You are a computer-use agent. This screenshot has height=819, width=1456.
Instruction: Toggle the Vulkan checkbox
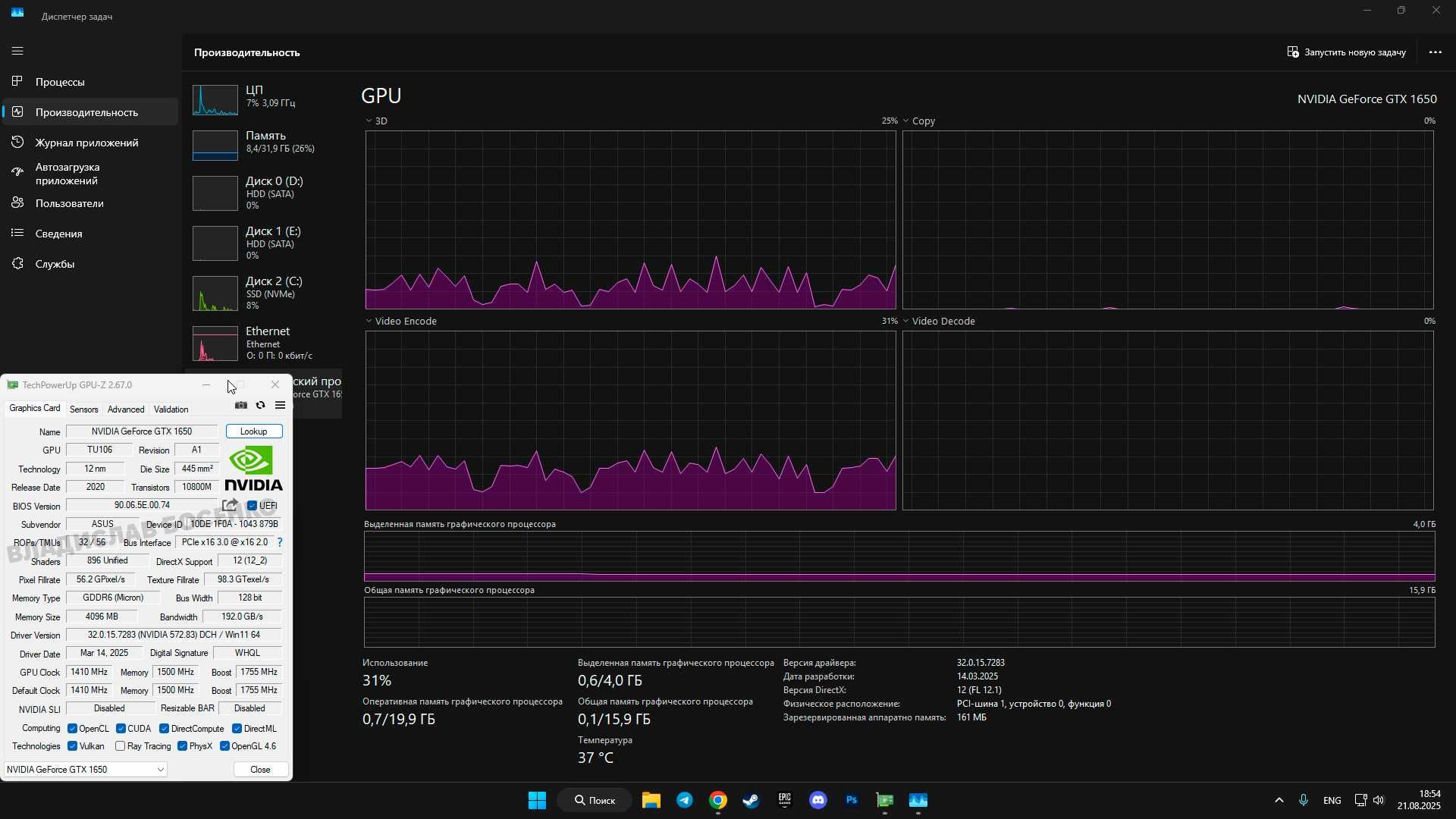[x=73, y=746]
